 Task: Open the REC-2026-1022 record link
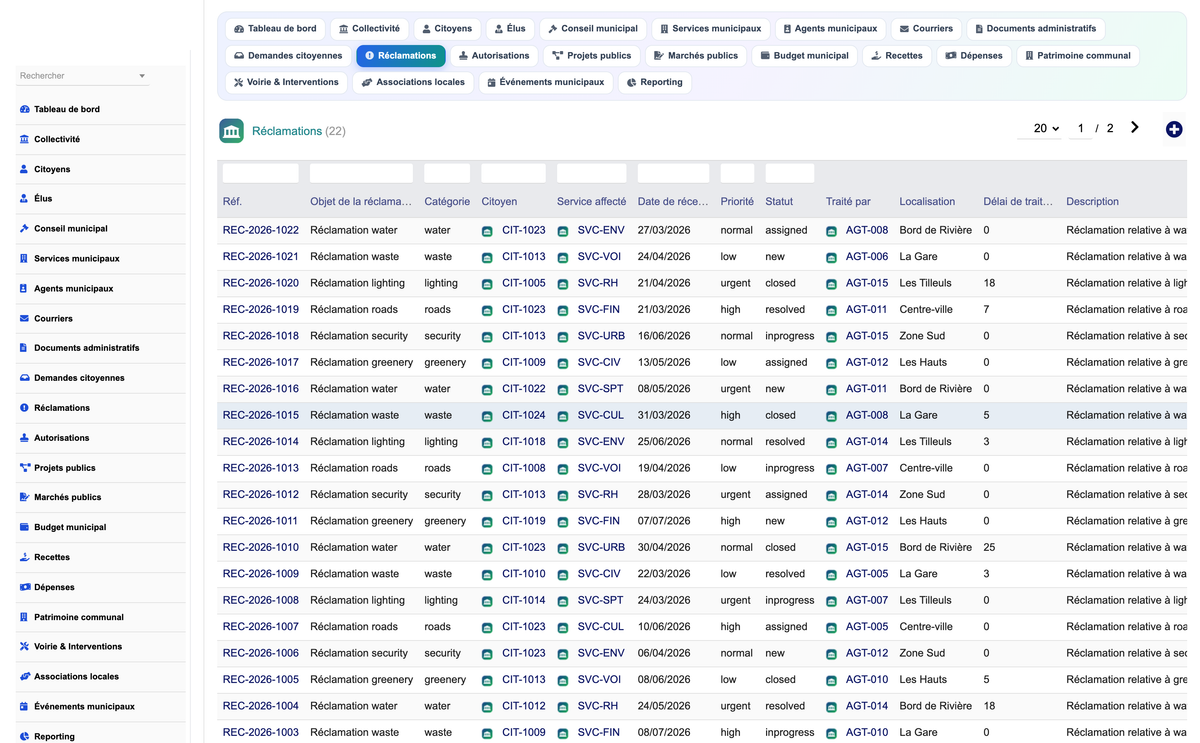click(x=261, y=230)
